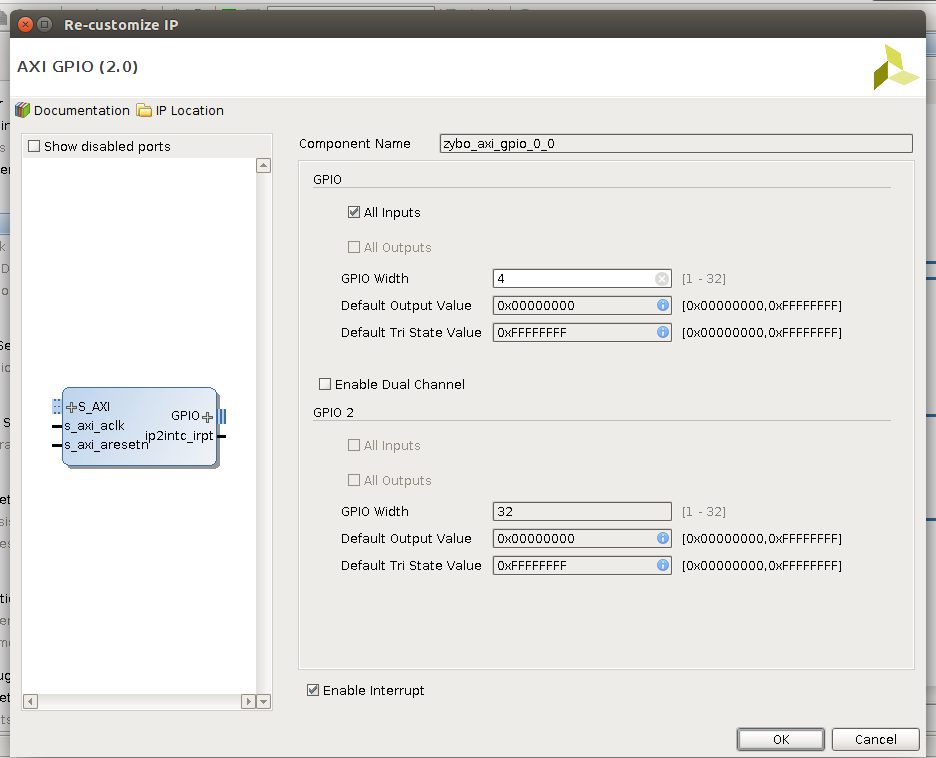
Task: Click the Documentation book icon
Action: 23,110
